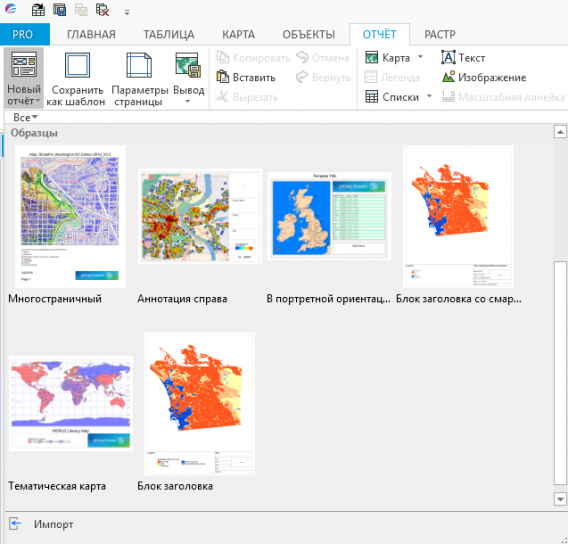Click the Новый отчёт button

point(24,78)
